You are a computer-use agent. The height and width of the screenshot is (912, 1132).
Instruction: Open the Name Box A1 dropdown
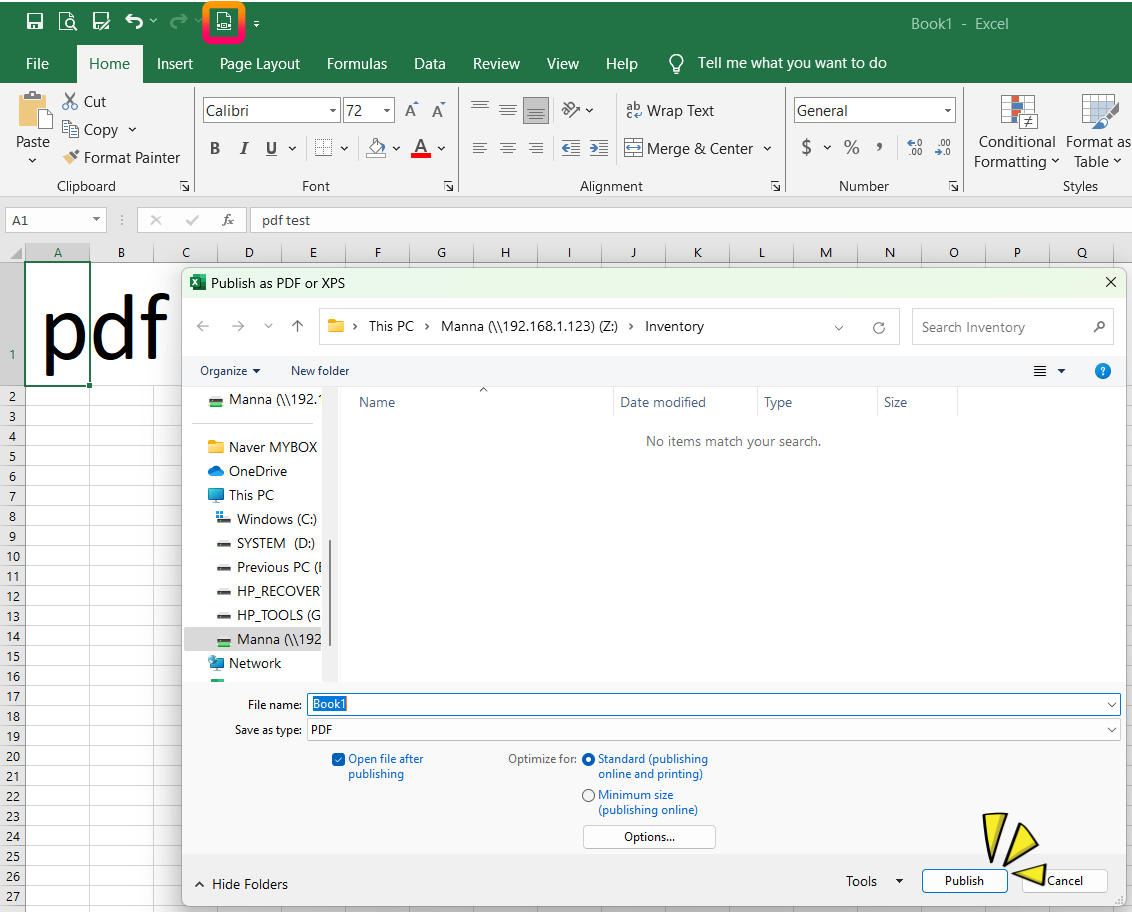[x=96, y=220]
